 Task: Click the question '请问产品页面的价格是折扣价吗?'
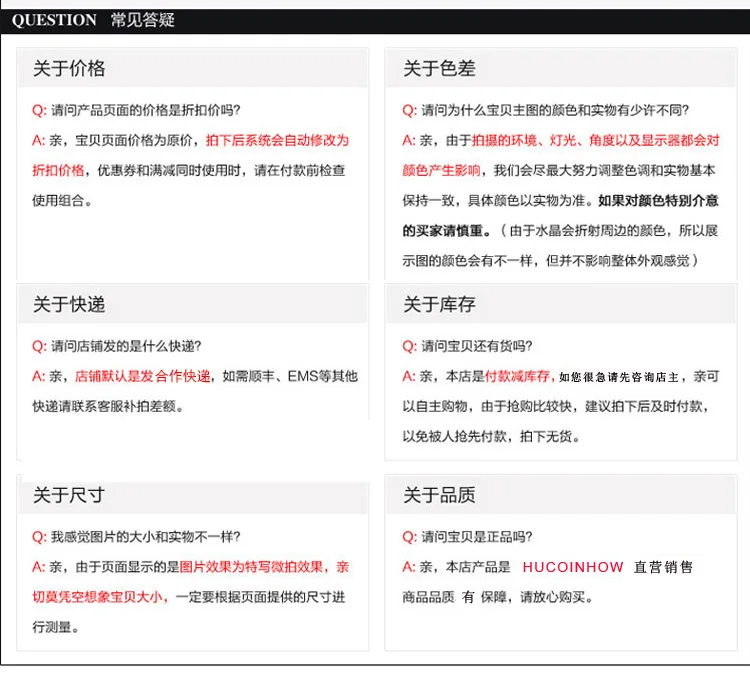point(145,110)
